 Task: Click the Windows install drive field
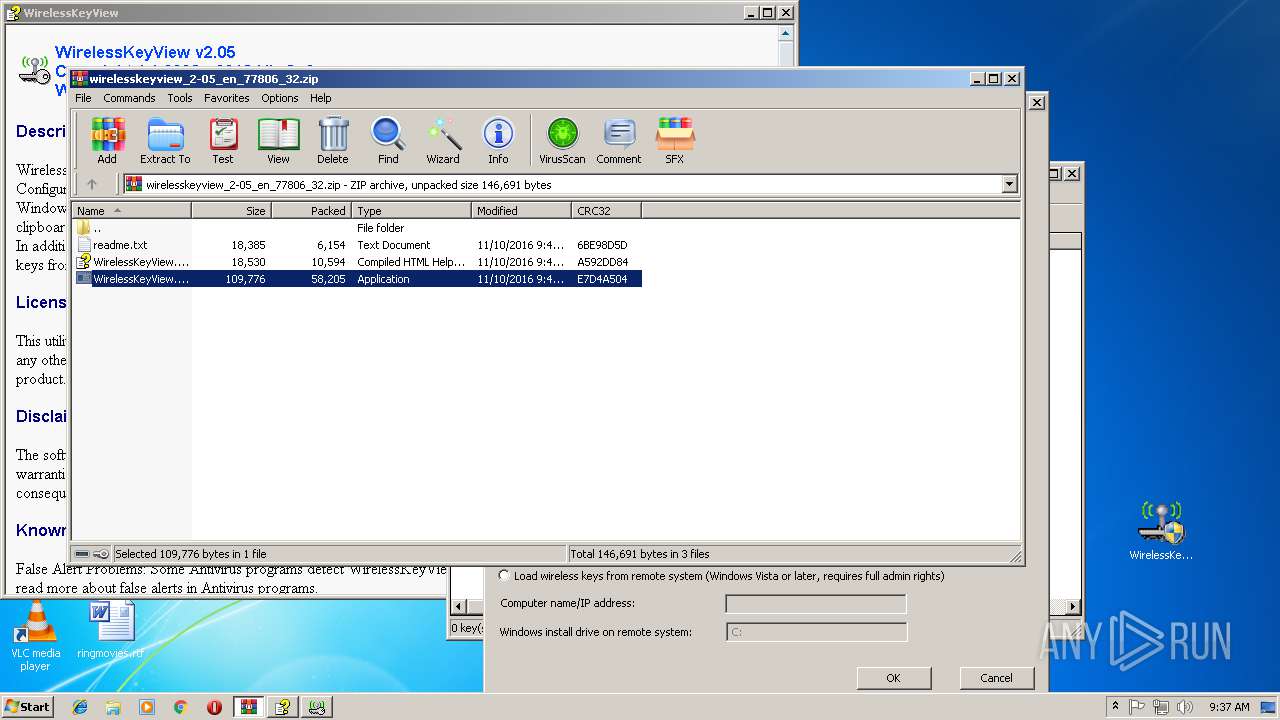816,632
